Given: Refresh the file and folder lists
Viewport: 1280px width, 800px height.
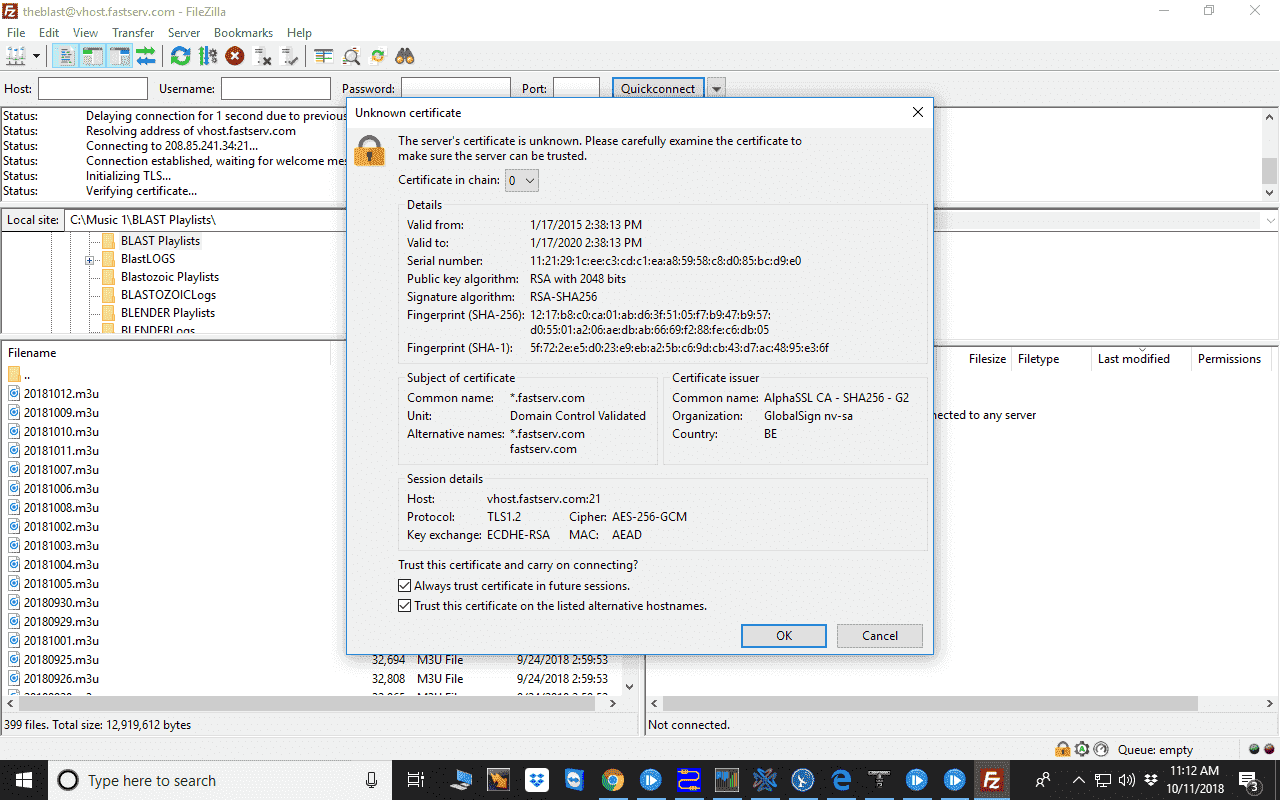Looking at the screenshot, I should point(180,56).
